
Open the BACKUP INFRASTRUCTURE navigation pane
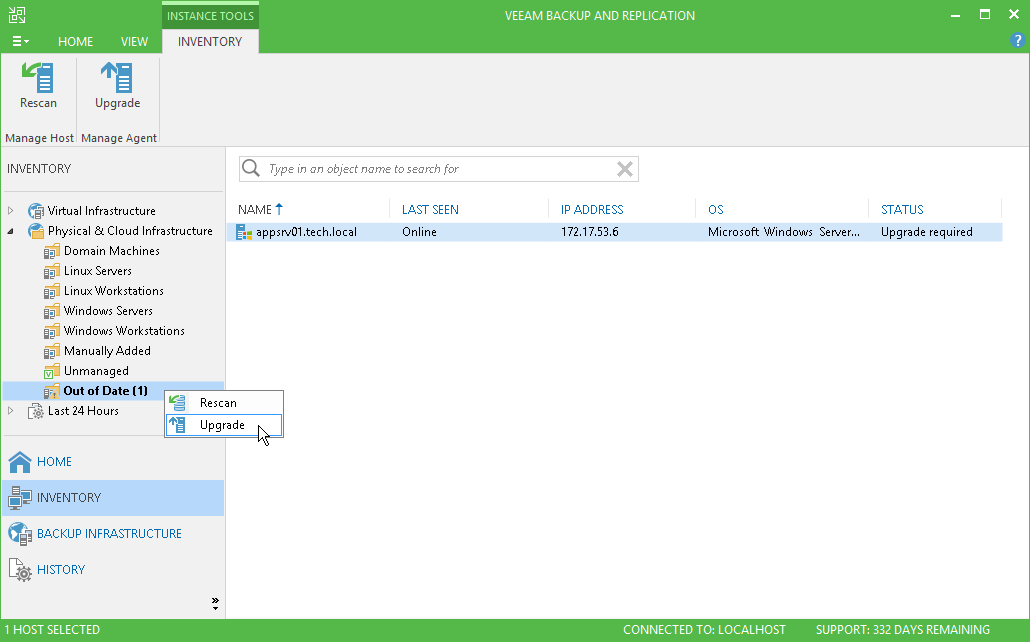tap(113, 534)
